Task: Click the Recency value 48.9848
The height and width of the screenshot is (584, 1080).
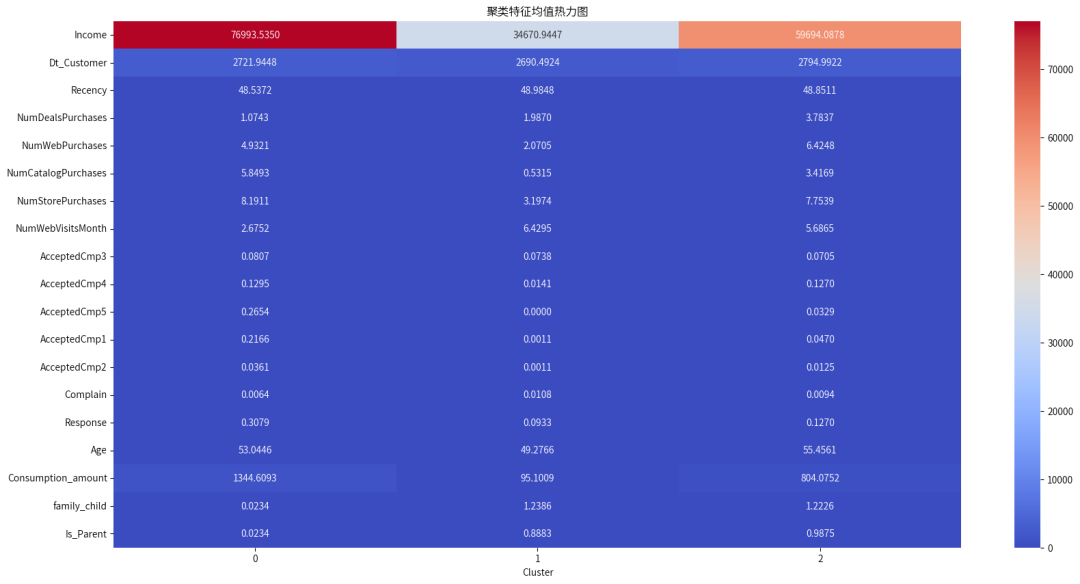Action: point(537,90)
